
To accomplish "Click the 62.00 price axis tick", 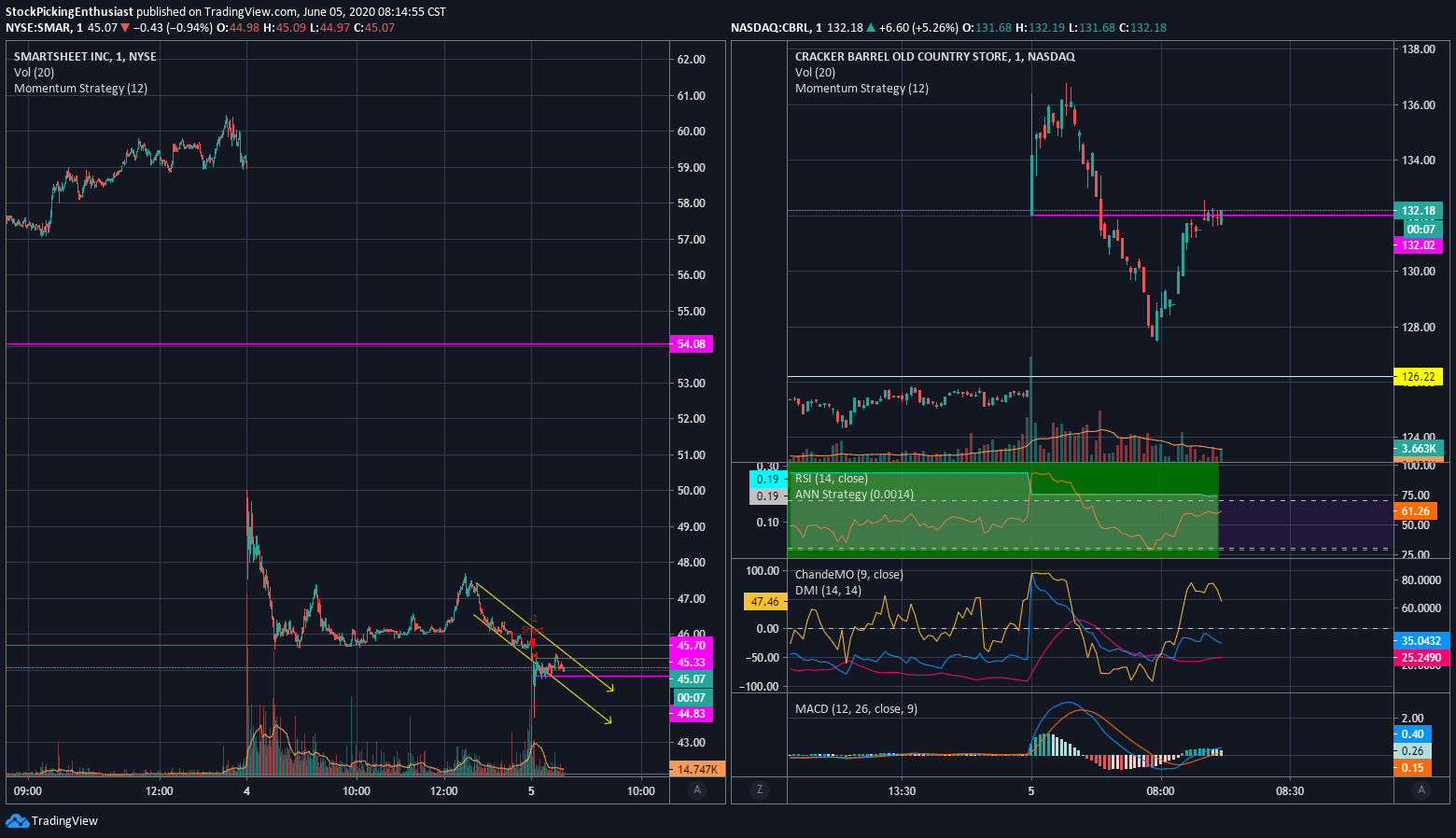I will pos(691,60).
